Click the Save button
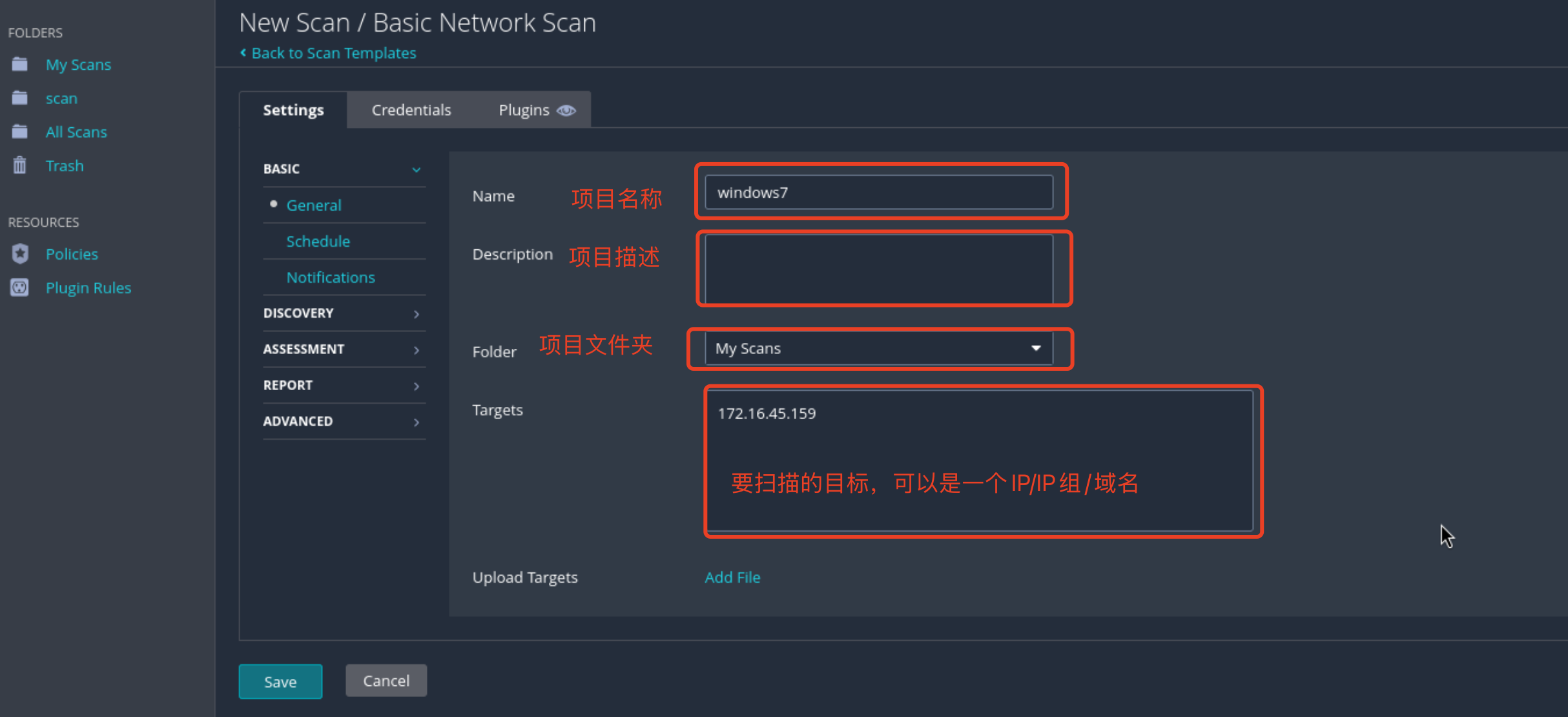 point(280,681)
